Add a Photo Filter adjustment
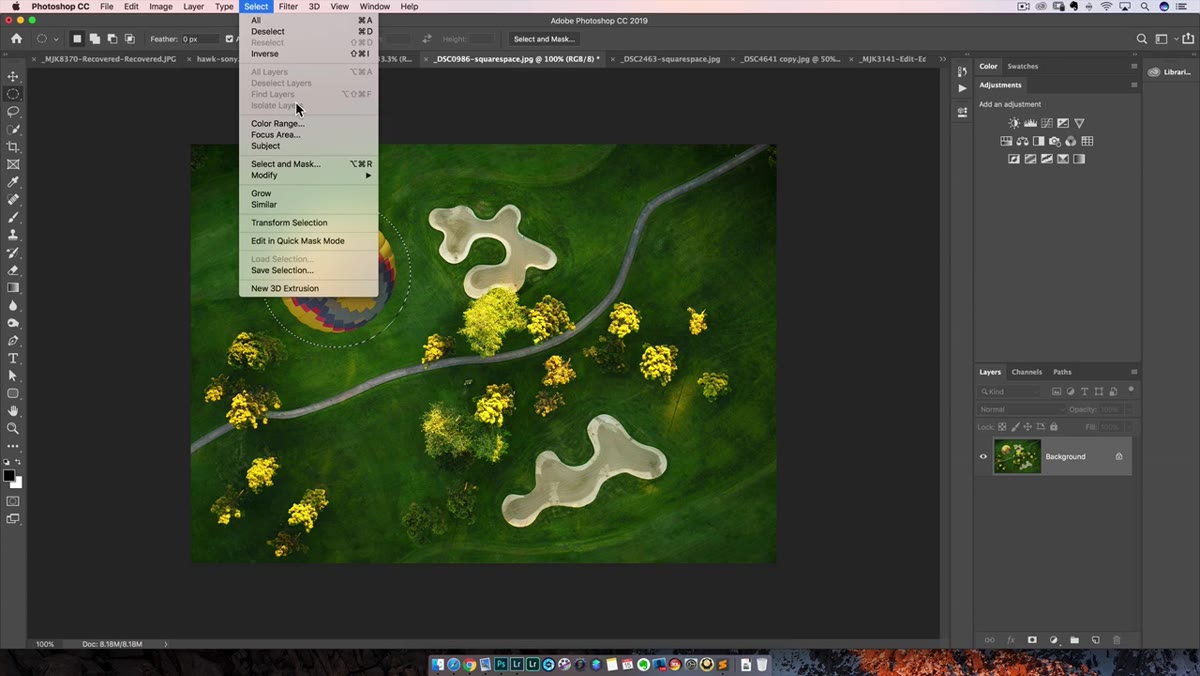The image size is (1200, 676). [1055, 141]
